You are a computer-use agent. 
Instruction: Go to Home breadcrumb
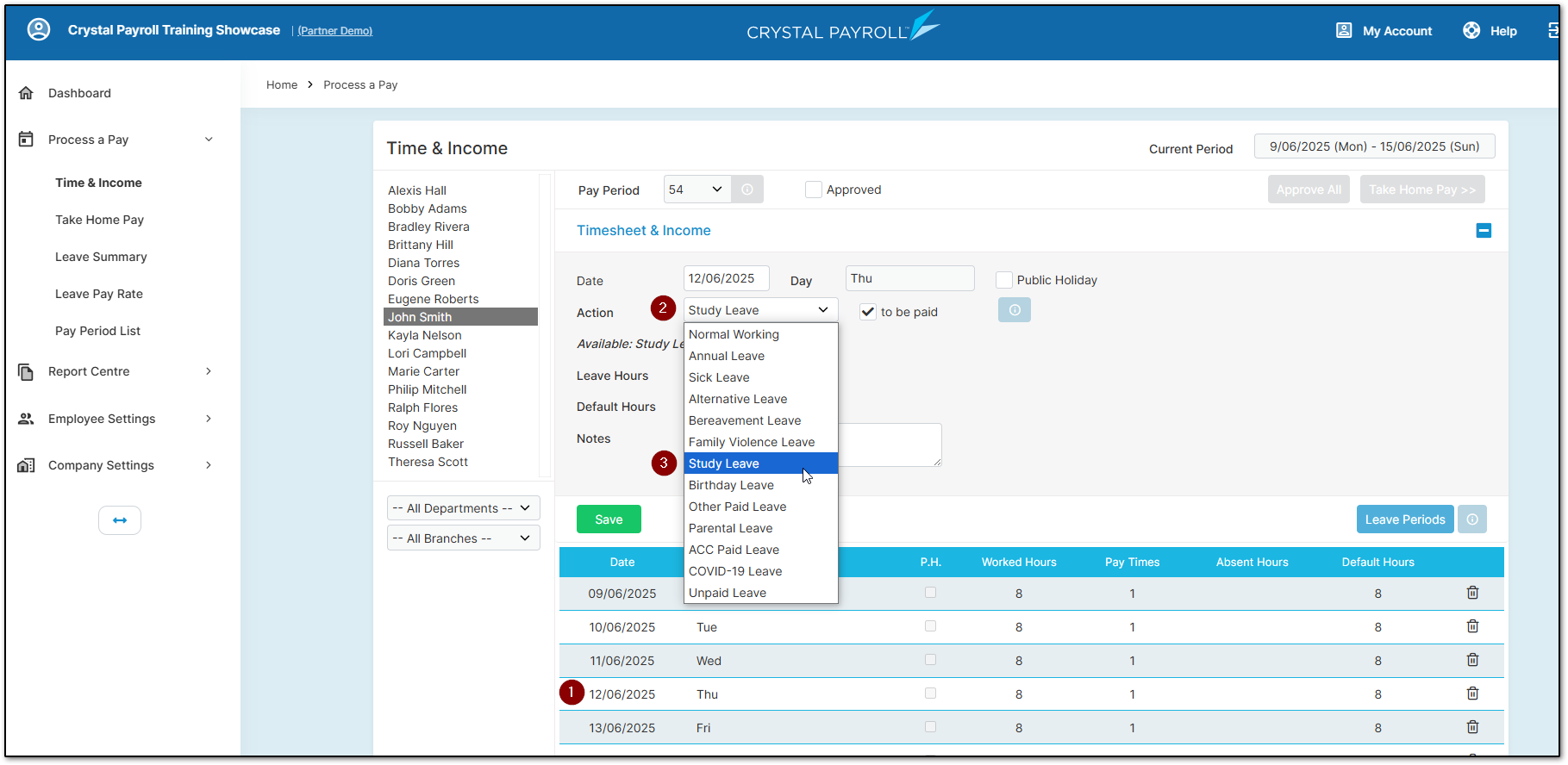click(x=282, y=84)
